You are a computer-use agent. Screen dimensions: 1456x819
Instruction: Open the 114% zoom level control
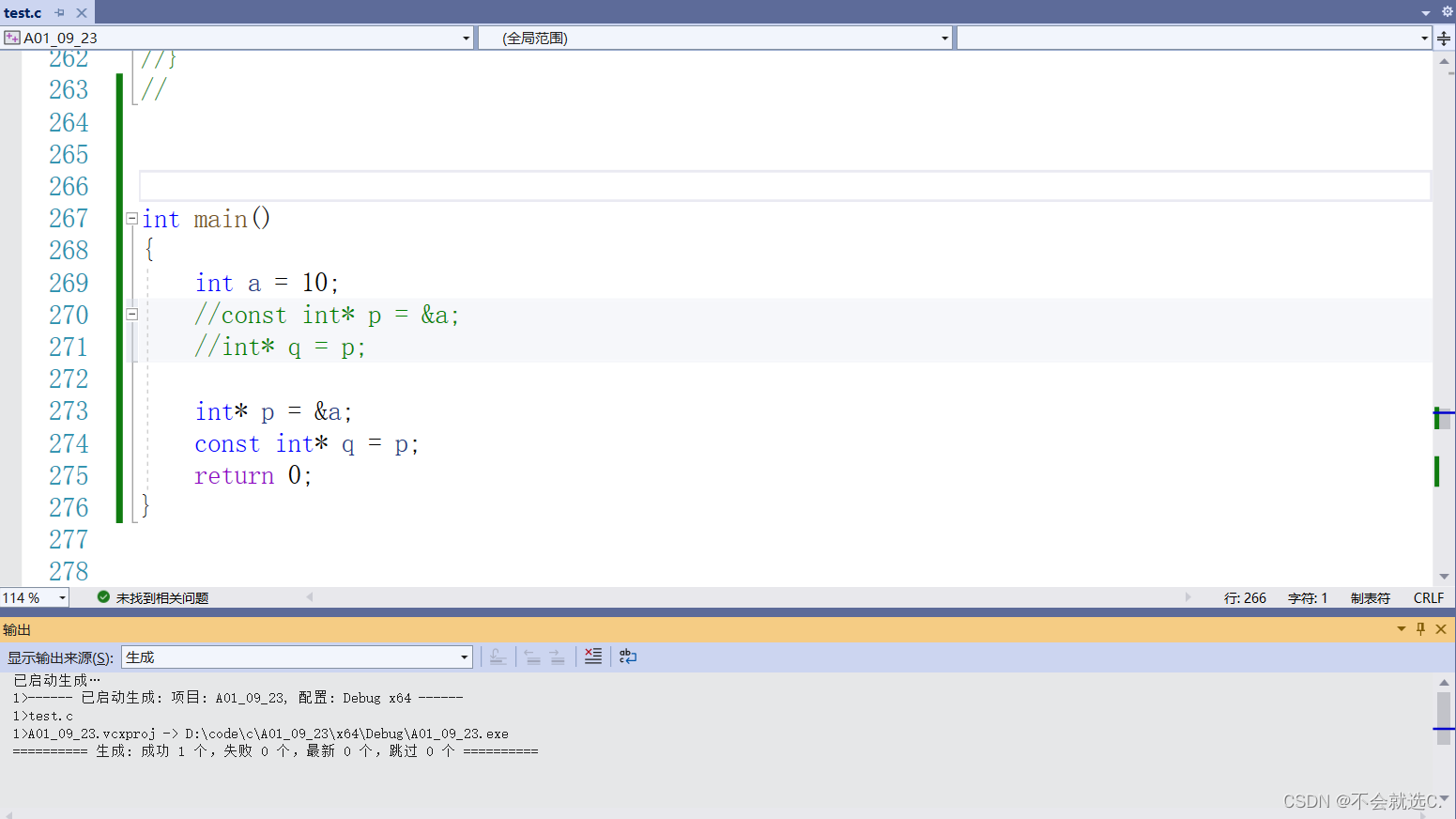click(x=33, y=596)
